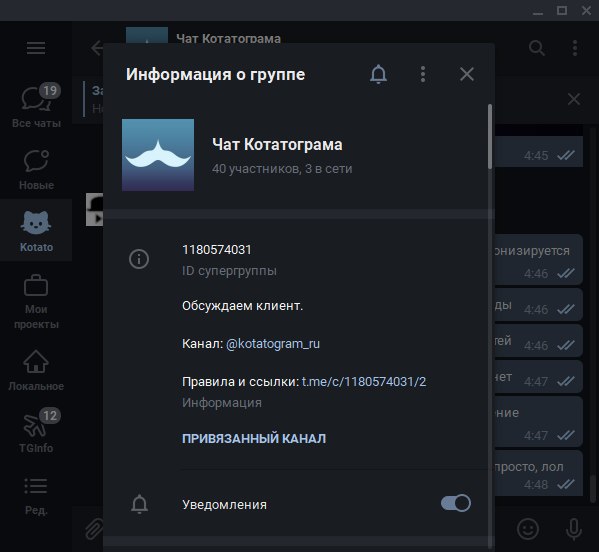Screen dimensions: 599x552
Task: Click the supergroup ID 1180574031
Action: (x=217, y=250)
